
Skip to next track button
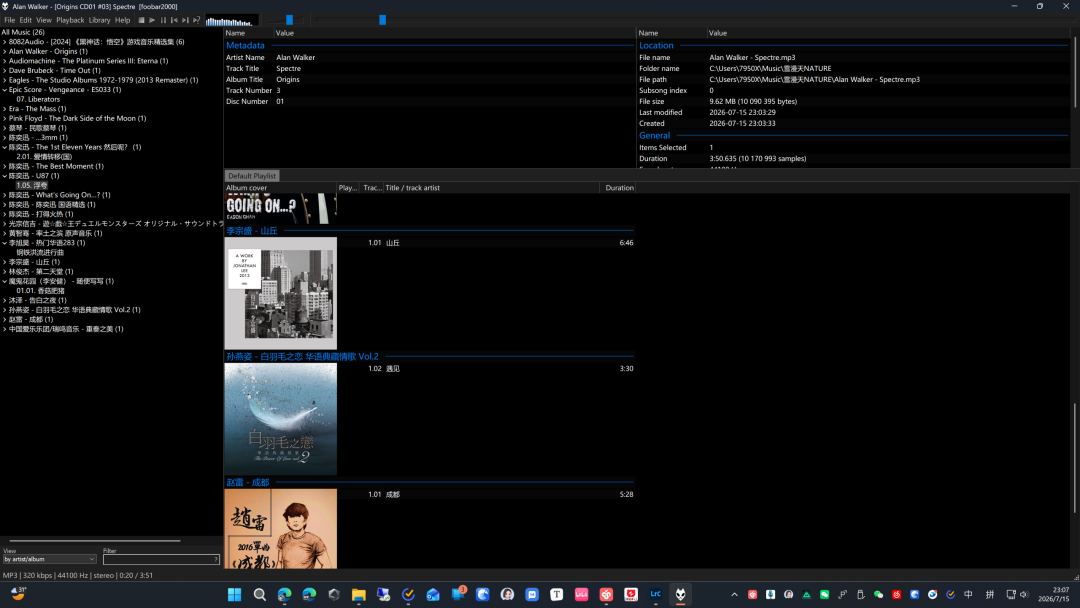point(185,20)
